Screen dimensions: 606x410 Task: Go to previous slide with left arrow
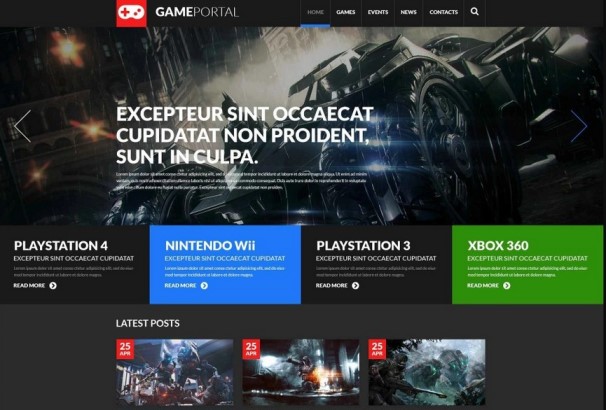[x=22, y=126]
